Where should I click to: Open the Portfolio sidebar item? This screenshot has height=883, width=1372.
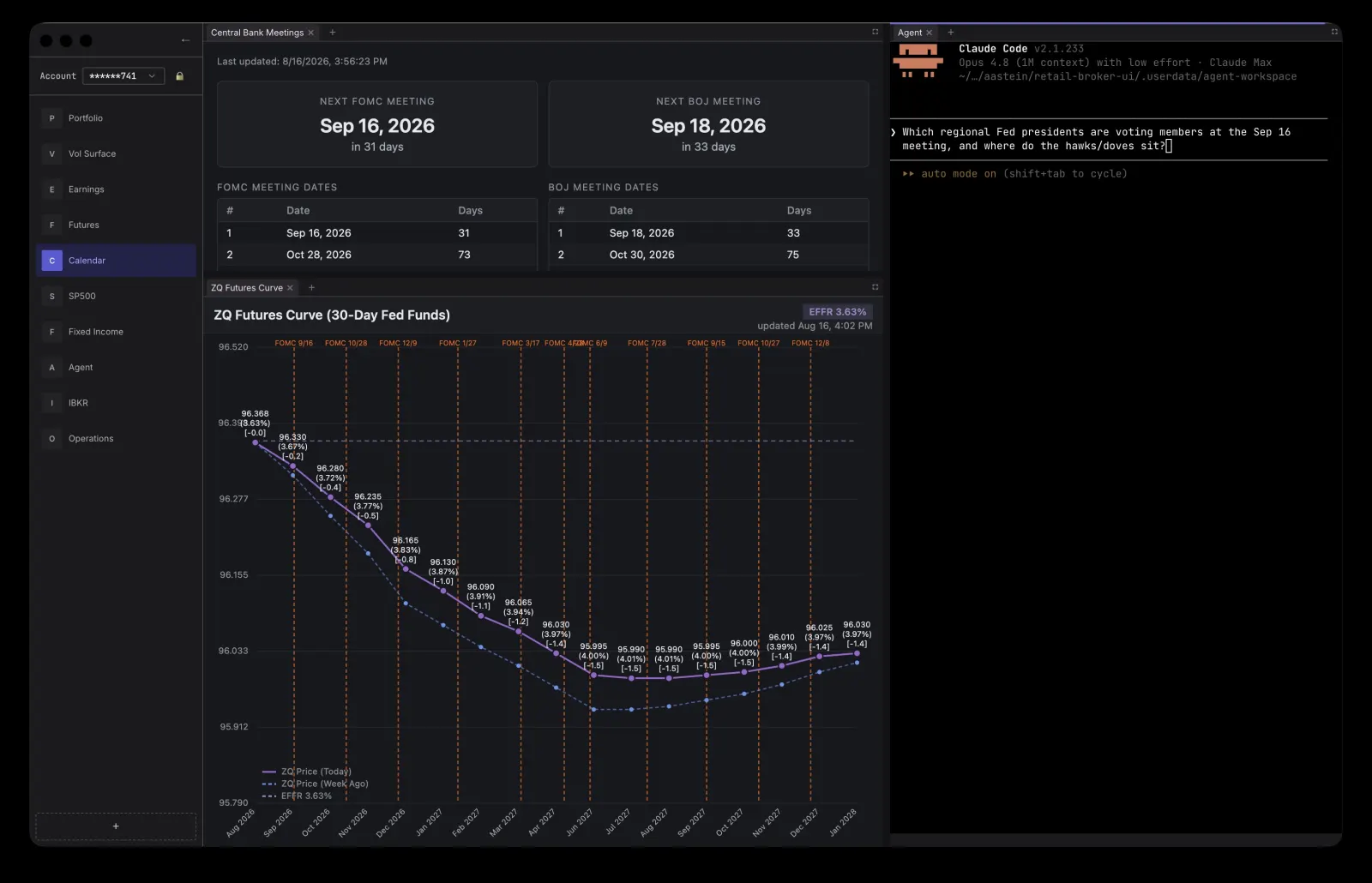(116, 118)
